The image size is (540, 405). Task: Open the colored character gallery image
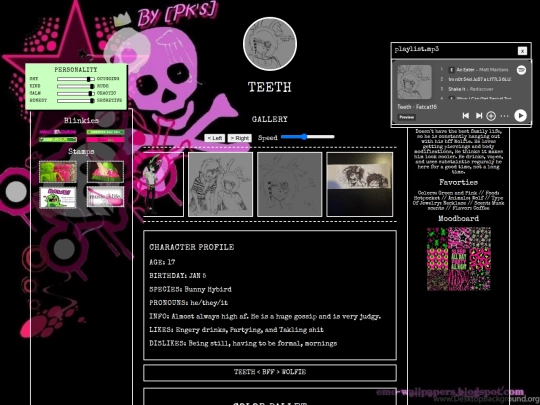click(x=163, y=184)
